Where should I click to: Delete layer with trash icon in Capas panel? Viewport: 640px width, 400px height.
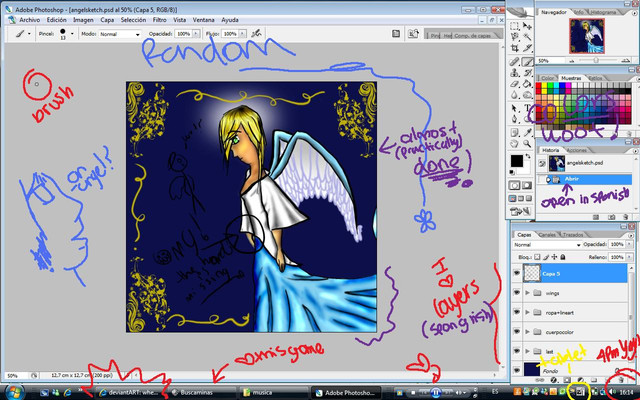(621, 380)
